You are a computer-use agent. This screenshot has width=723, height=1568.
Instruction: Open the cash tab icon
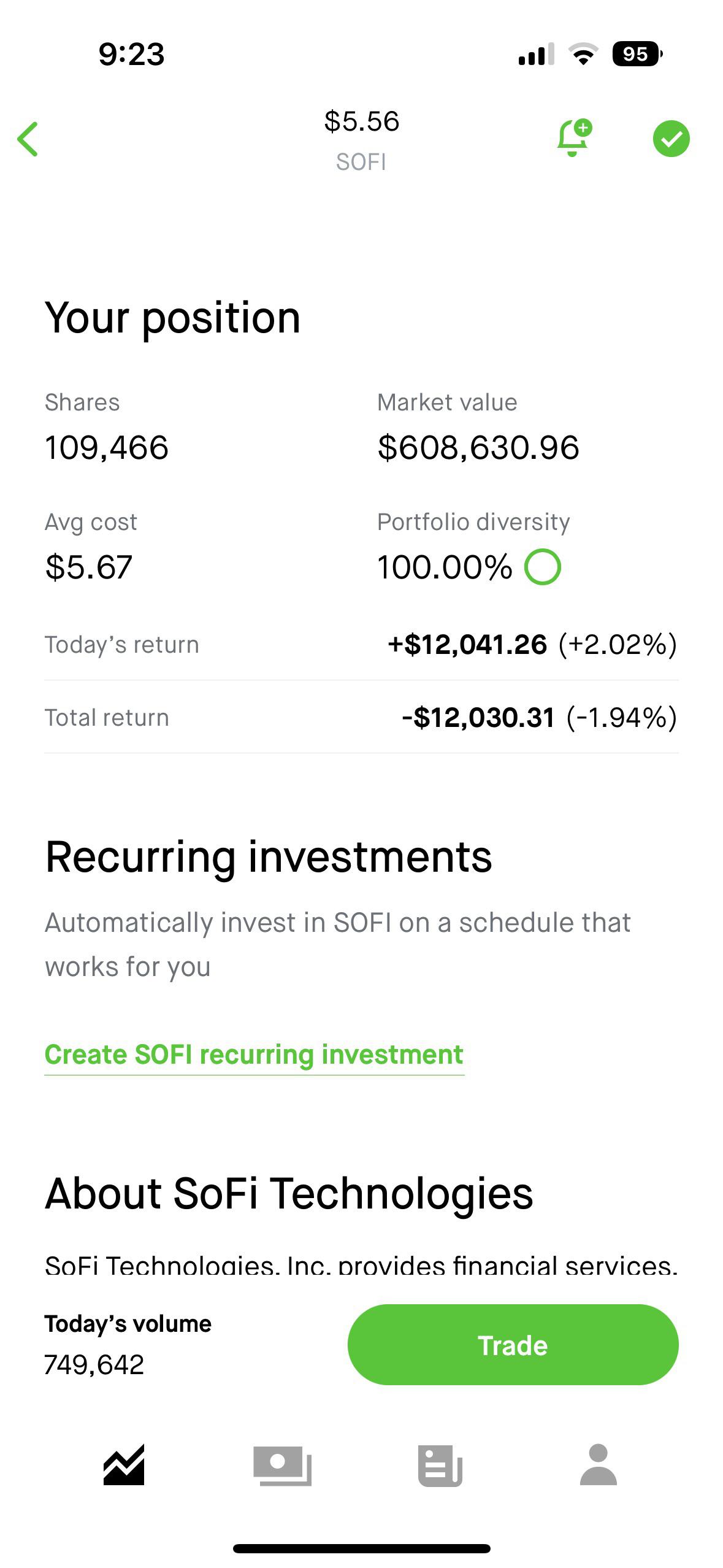point(282,1465)
